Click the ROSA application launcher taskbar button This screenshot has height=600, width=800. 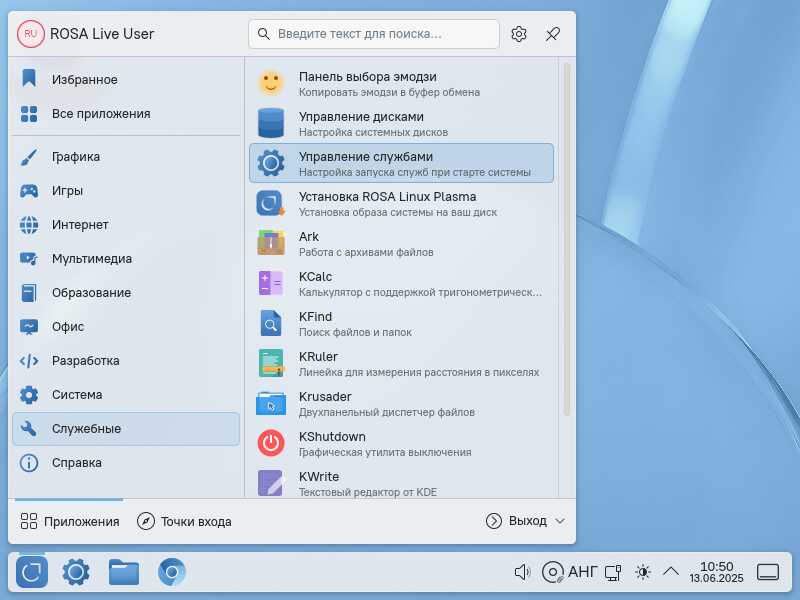pyautogui.click(x=32, y=572)
